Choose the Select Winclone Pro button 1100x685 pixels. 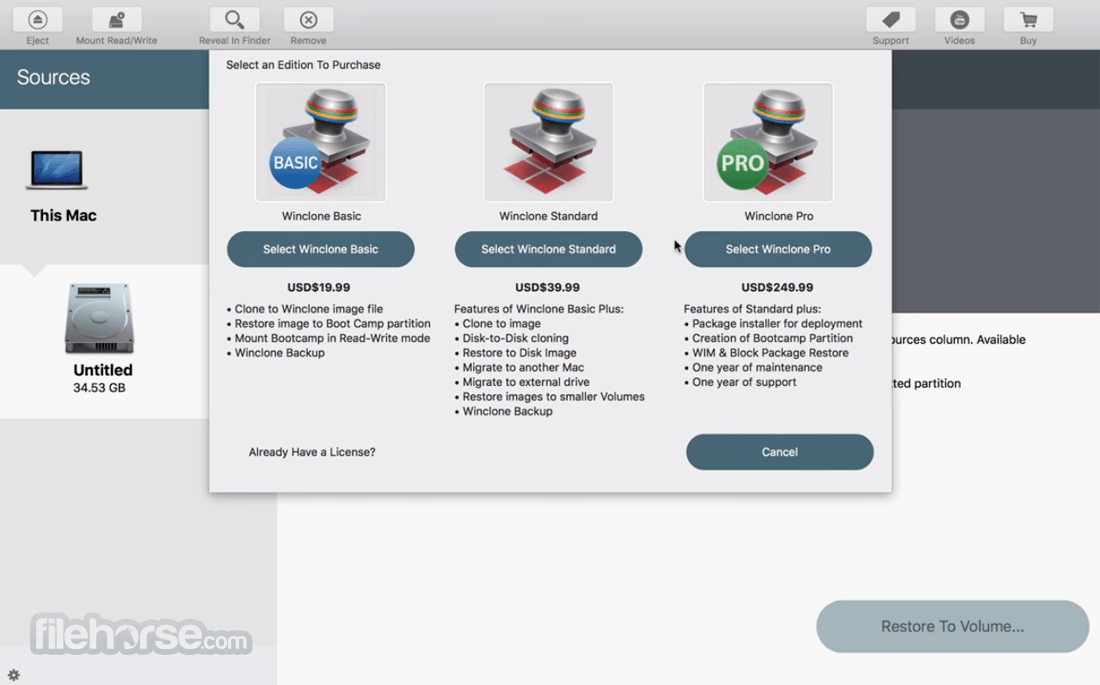pos(778,249)
